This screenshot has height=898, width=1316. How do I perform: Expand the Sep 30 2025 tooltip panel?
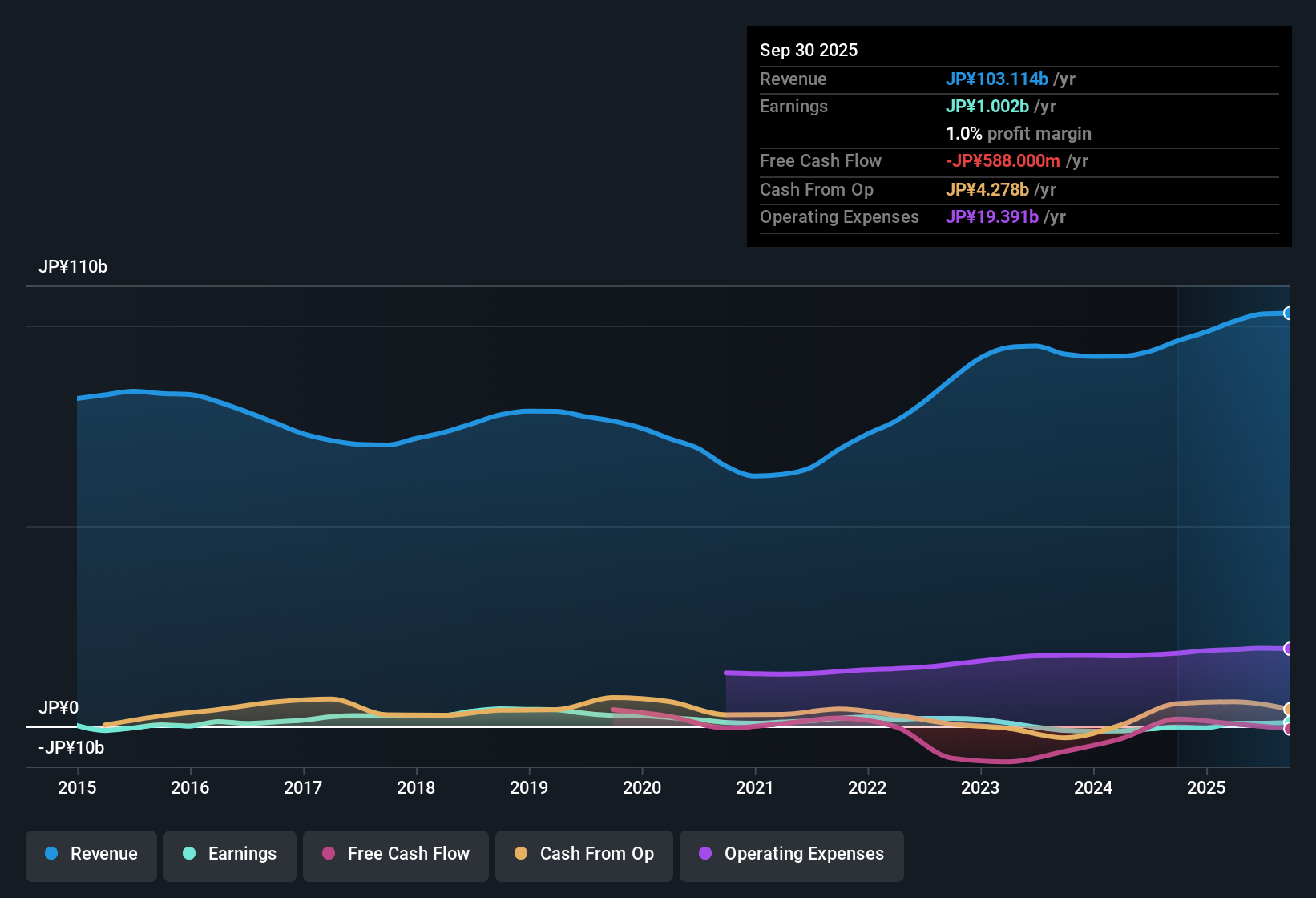(x=1019, y=136)
